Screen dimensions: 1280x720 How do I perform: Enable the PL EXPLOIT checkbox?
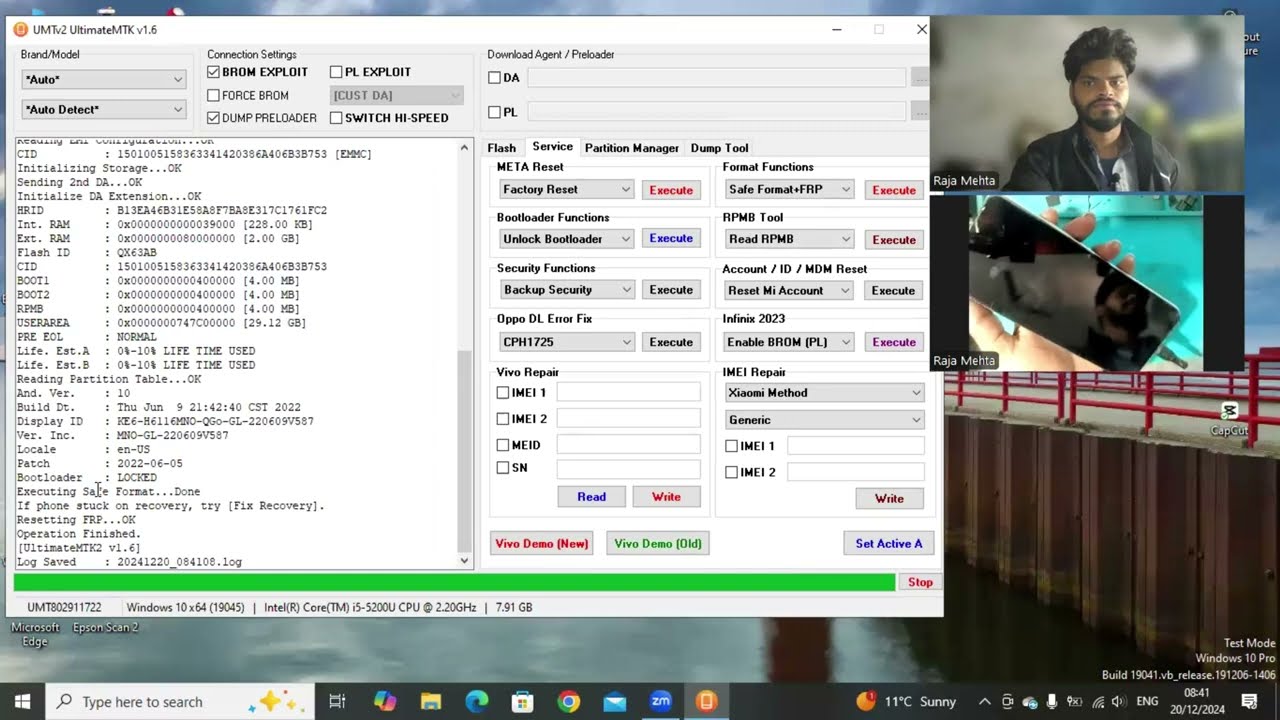[336, 72]
